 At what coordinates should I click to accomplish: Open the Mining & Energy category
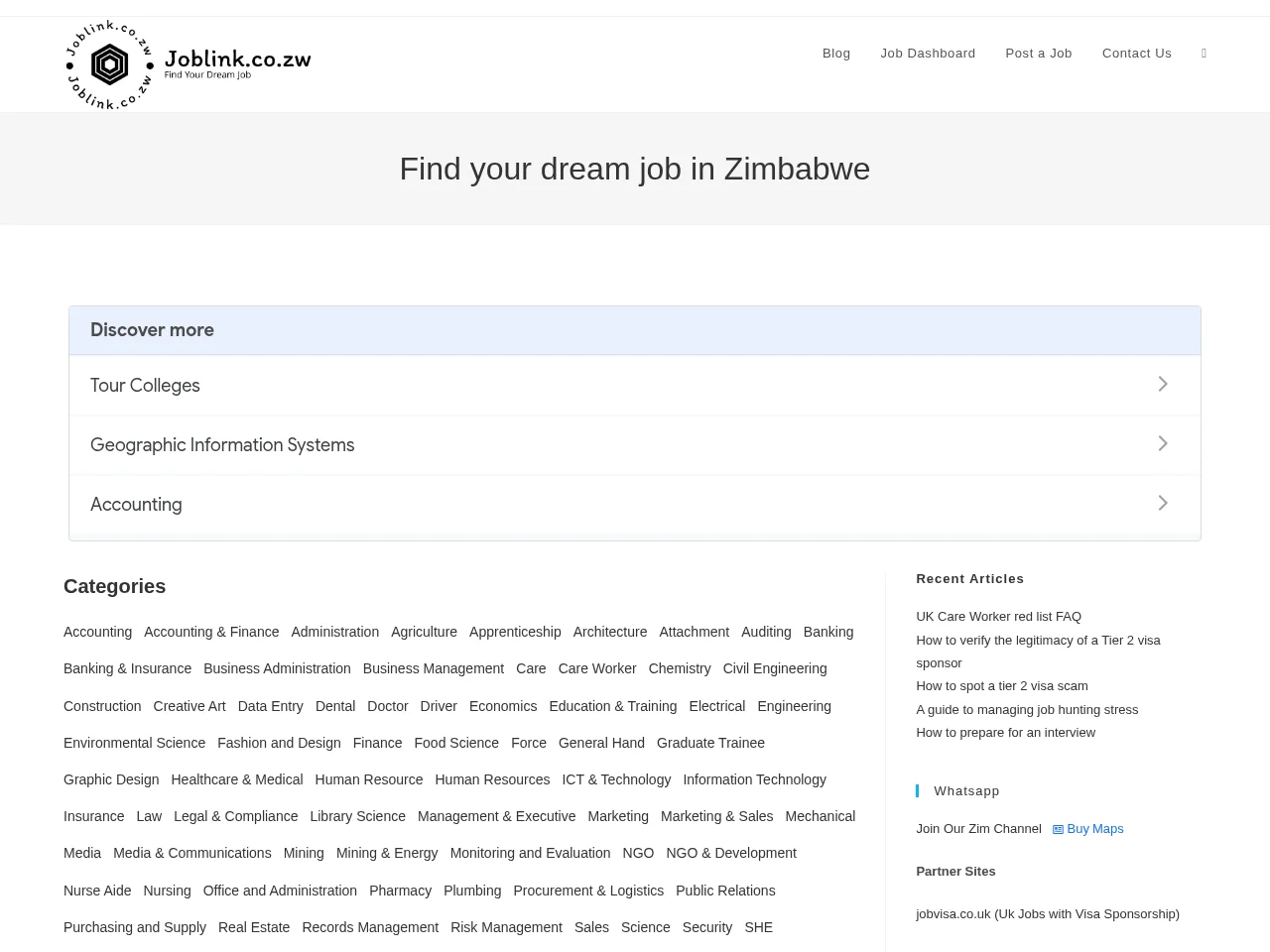(x=387, y=853)
